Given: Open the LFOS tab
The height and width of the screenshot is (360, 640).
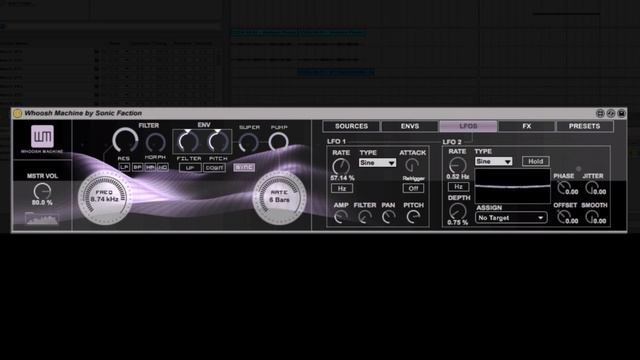Looking at the screenshot, I should (468, 126).
